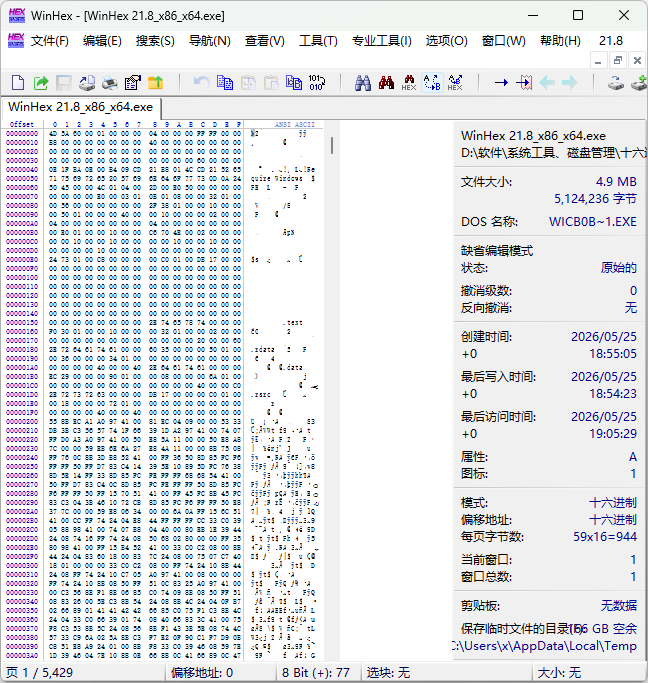Open the 导航(N) menu
This screenshot has width=648, height=683.
(x=209, y=41)
